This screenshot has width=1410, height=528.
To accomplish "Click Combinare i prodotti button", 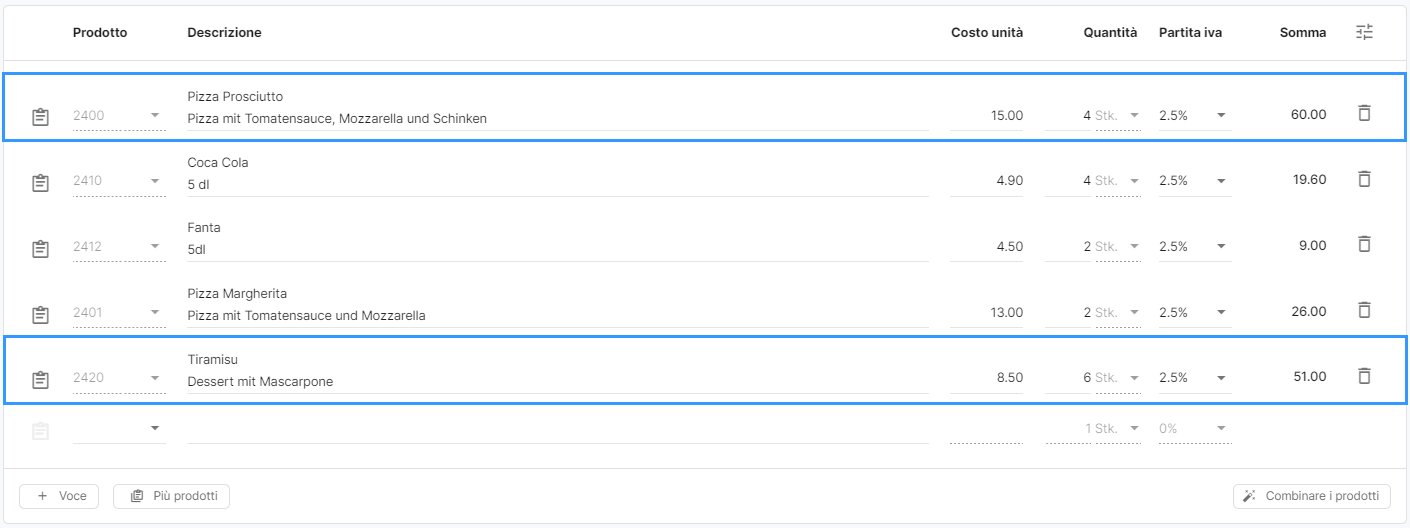I will tap(1311, 496).
